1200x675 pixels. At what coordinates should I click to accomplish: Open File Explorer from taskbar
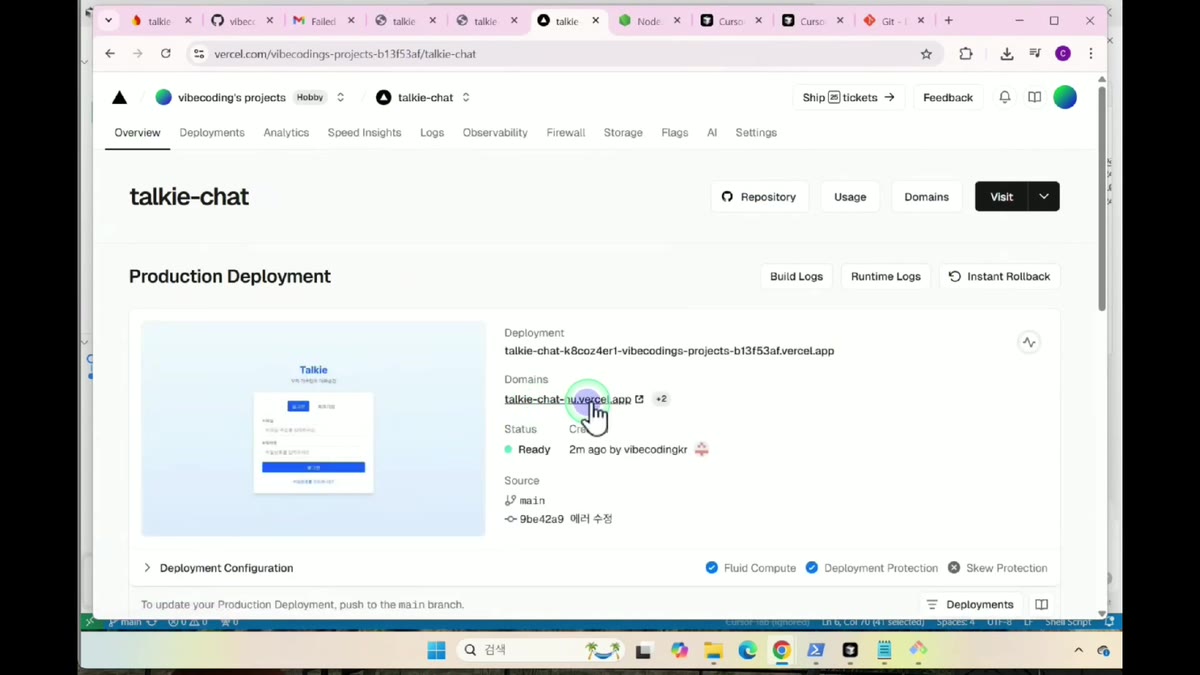[x=713, y=650]
